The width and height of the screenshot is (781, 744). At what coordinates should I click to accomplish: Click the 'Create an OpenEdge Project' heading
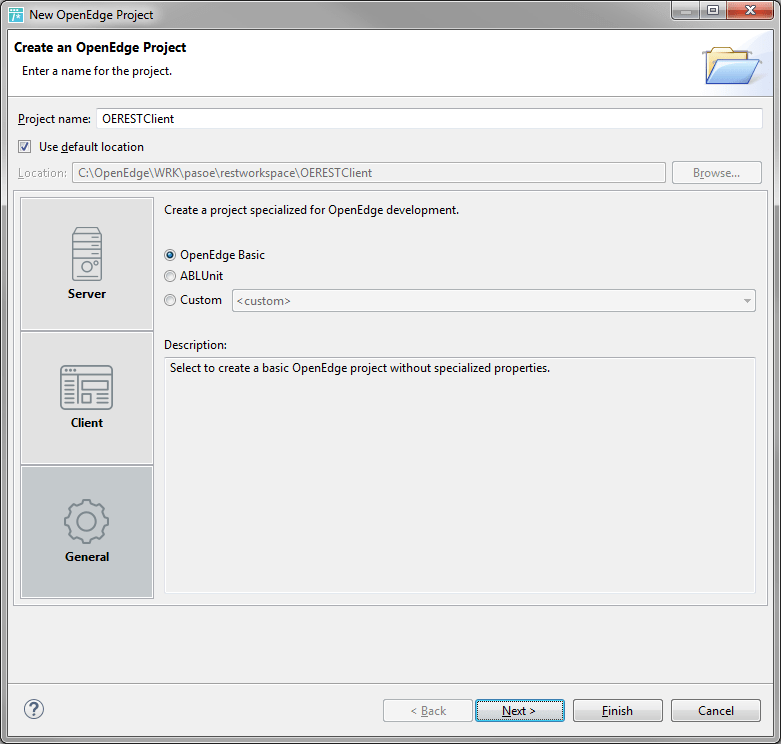click(x=100, y=47)
